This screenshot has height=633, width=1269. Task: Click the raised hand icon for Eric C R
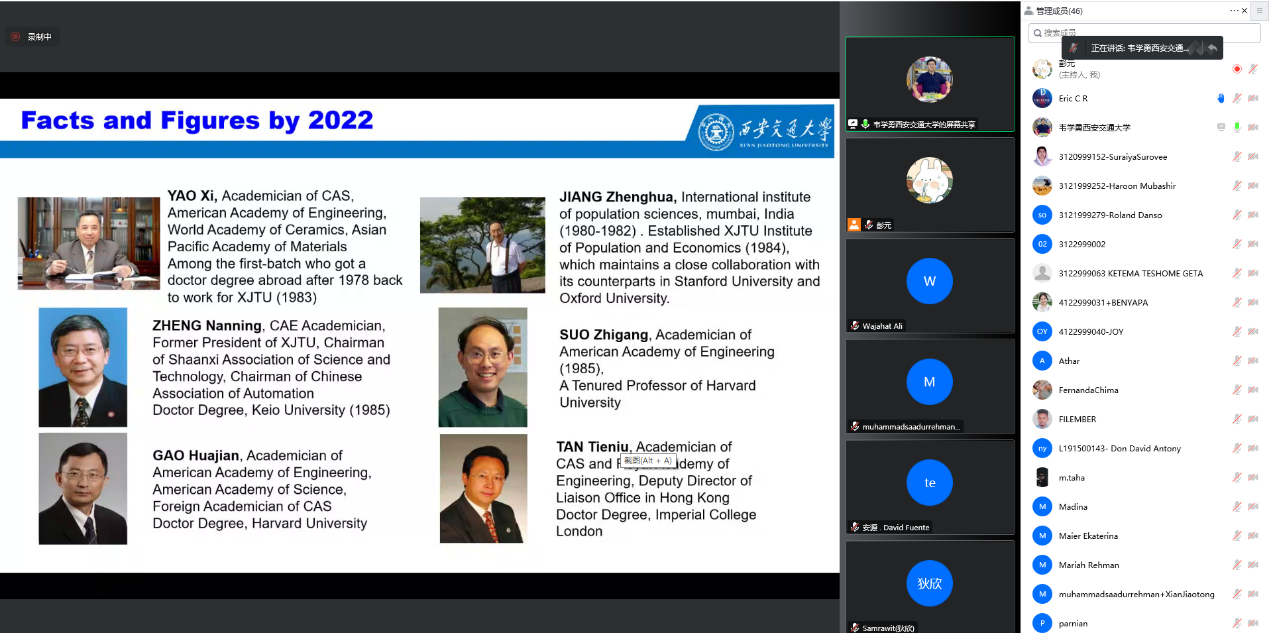1221,98
